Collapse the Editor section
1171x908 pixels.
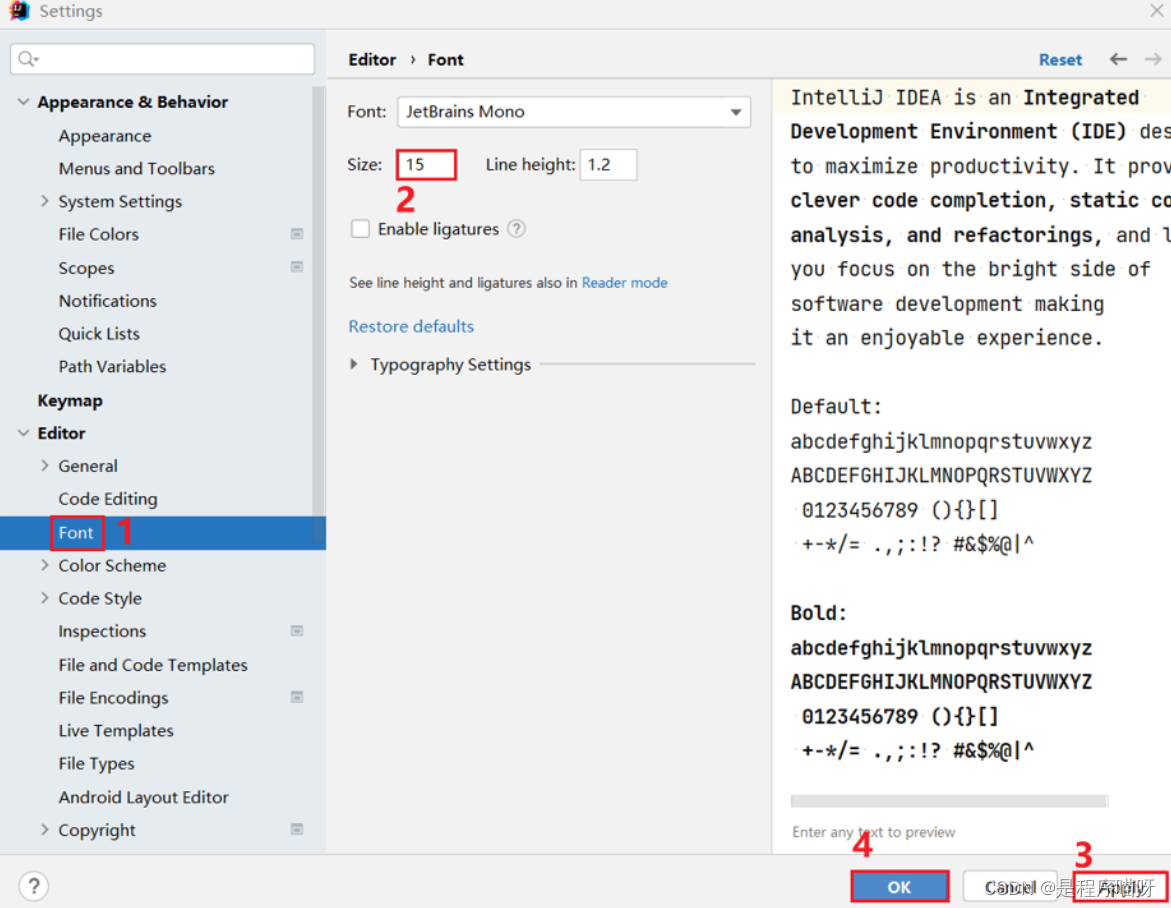pyautogui.click(x=23, y=433)
